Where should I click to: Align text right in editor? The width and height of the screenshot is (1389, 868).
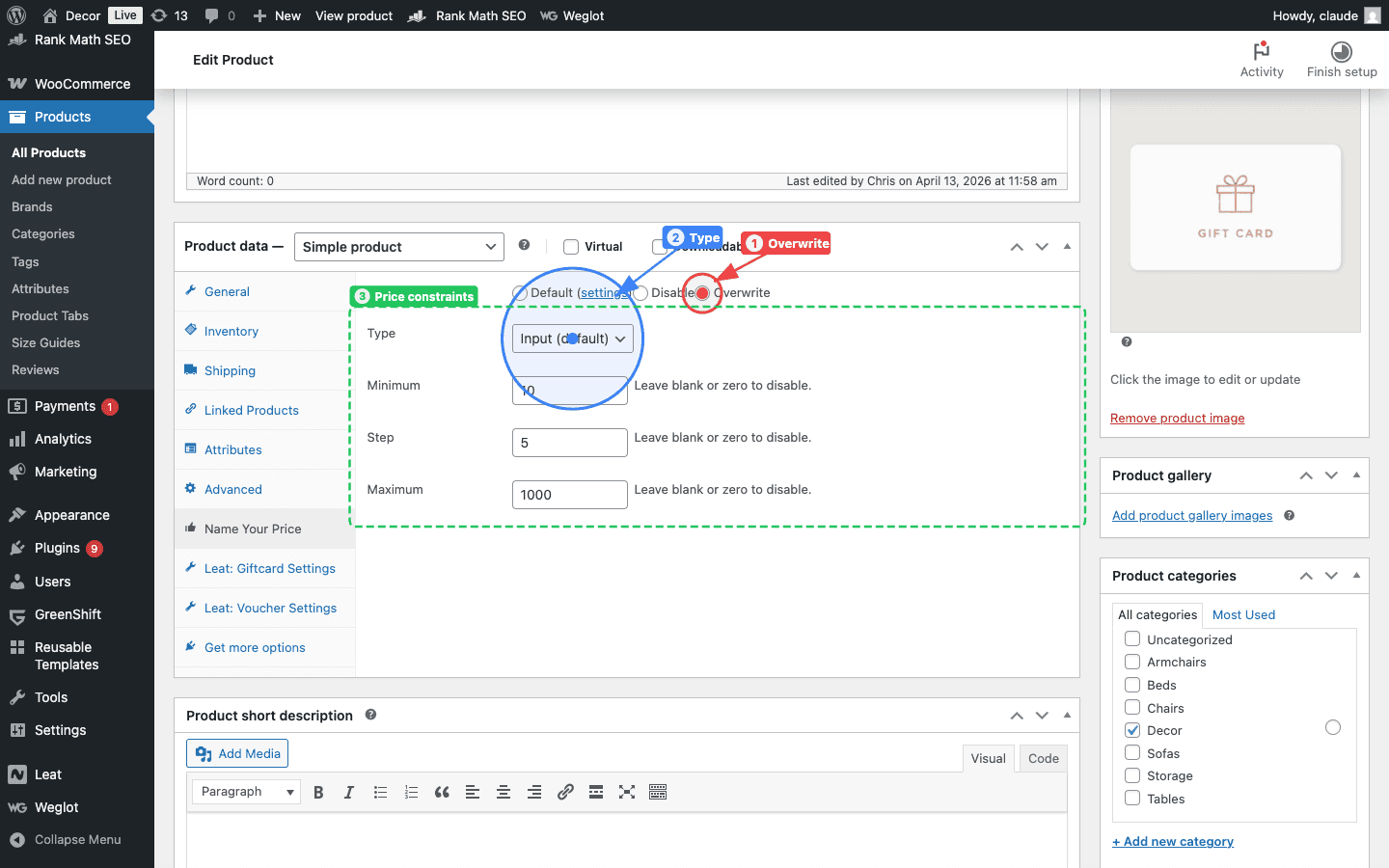(534, 792)
